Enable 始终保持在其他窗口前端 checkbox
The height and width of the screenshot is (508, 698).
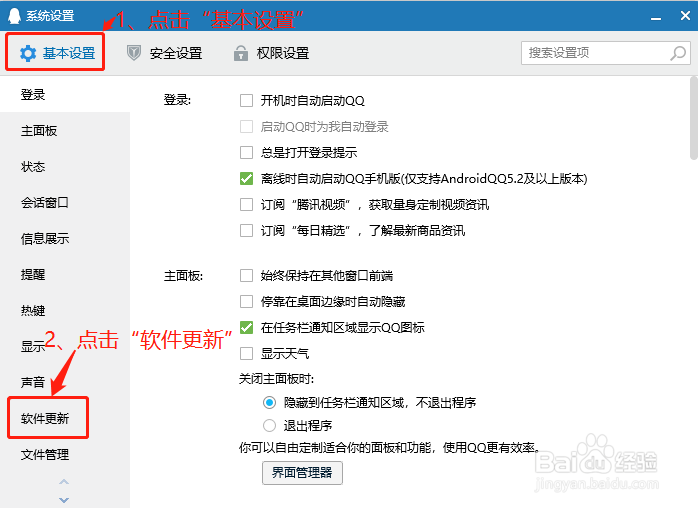pyautogui.click(x=246, y=276)
